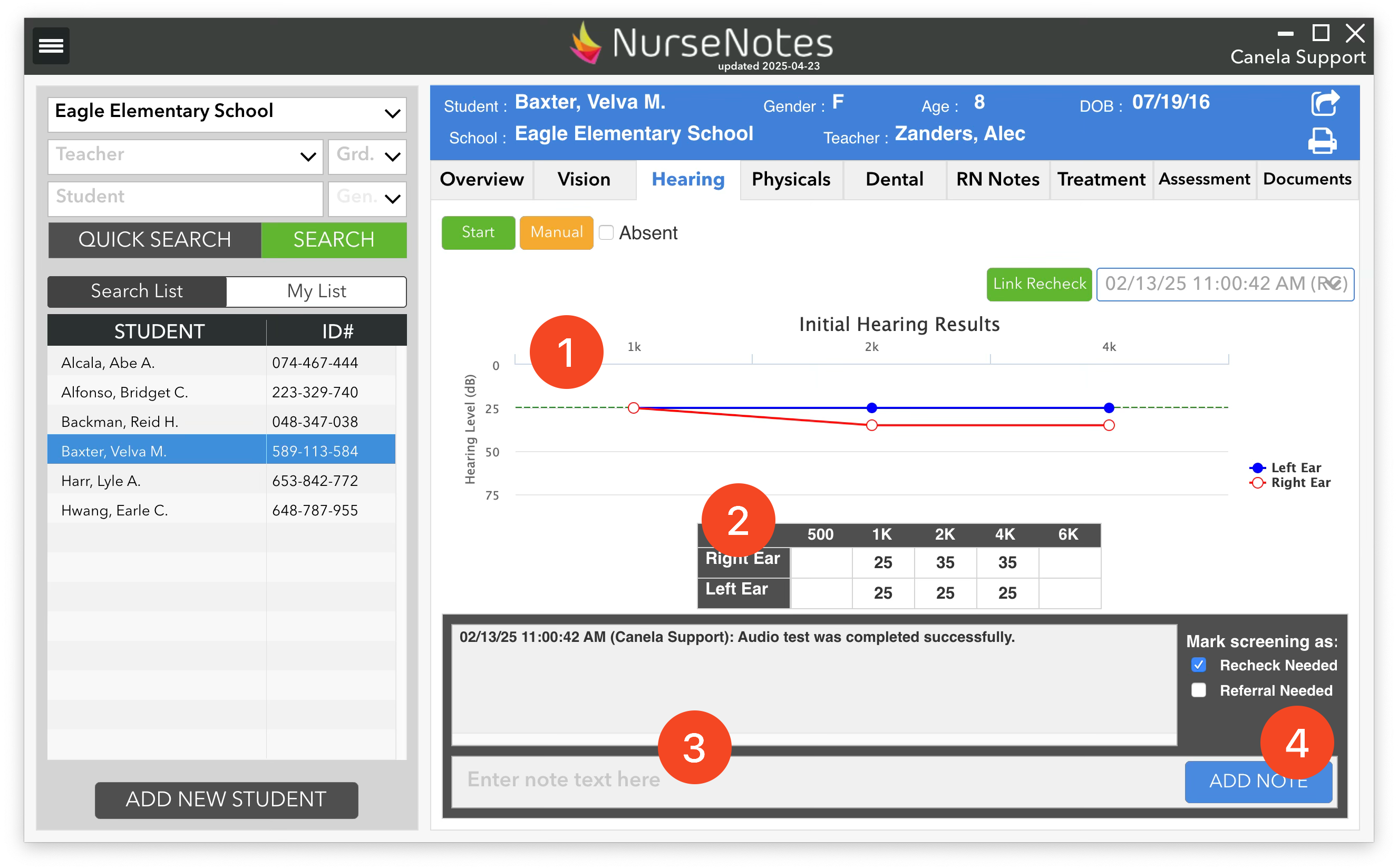Click the Right Ear legend marker
Screen dimensions: 1398x868
[x=1257, y=483]
